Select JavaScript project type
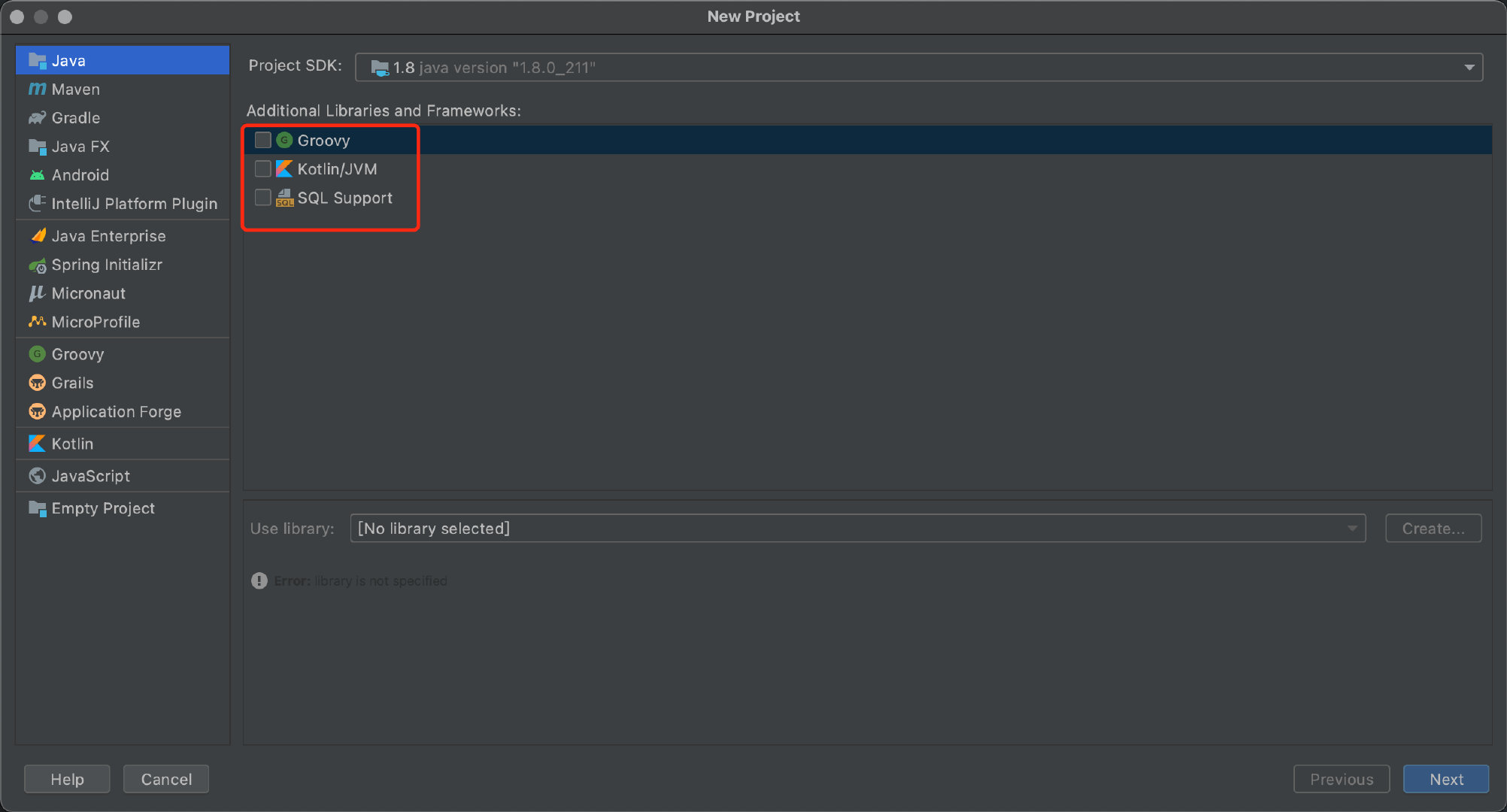 [123, 476]
